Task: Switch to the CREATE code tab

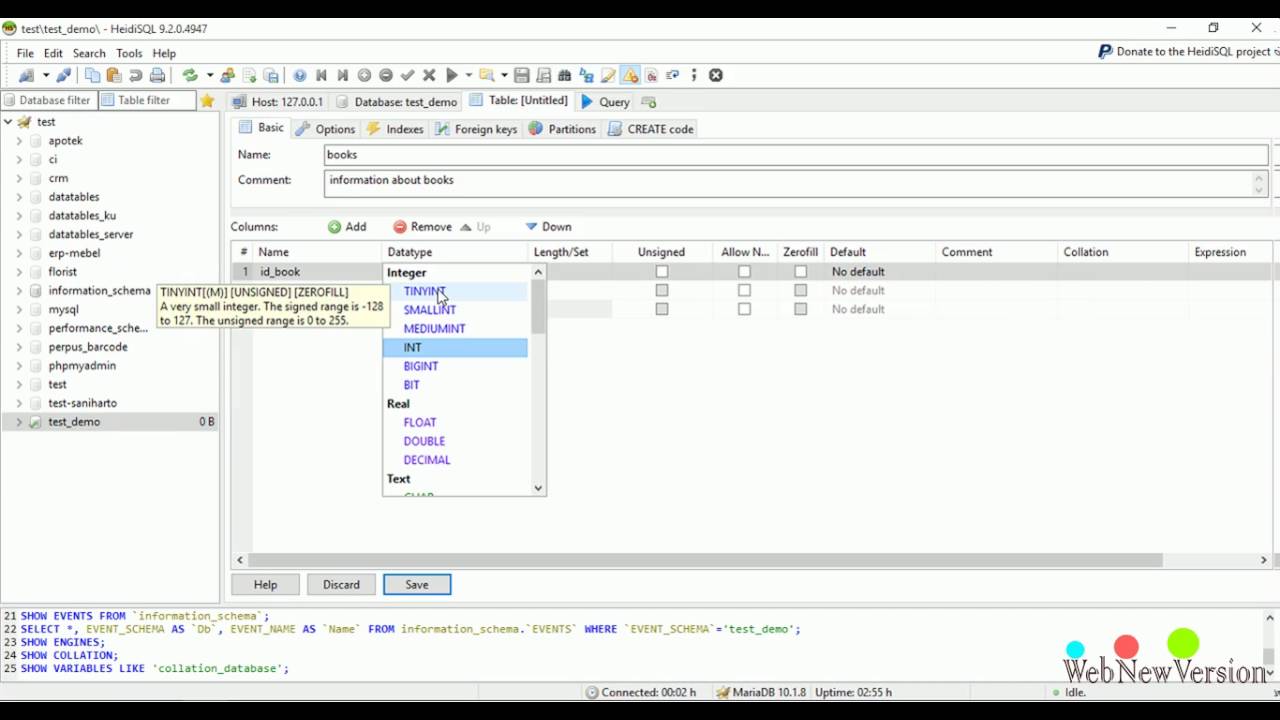Action: pyautogui.click(x=651, y=129)
